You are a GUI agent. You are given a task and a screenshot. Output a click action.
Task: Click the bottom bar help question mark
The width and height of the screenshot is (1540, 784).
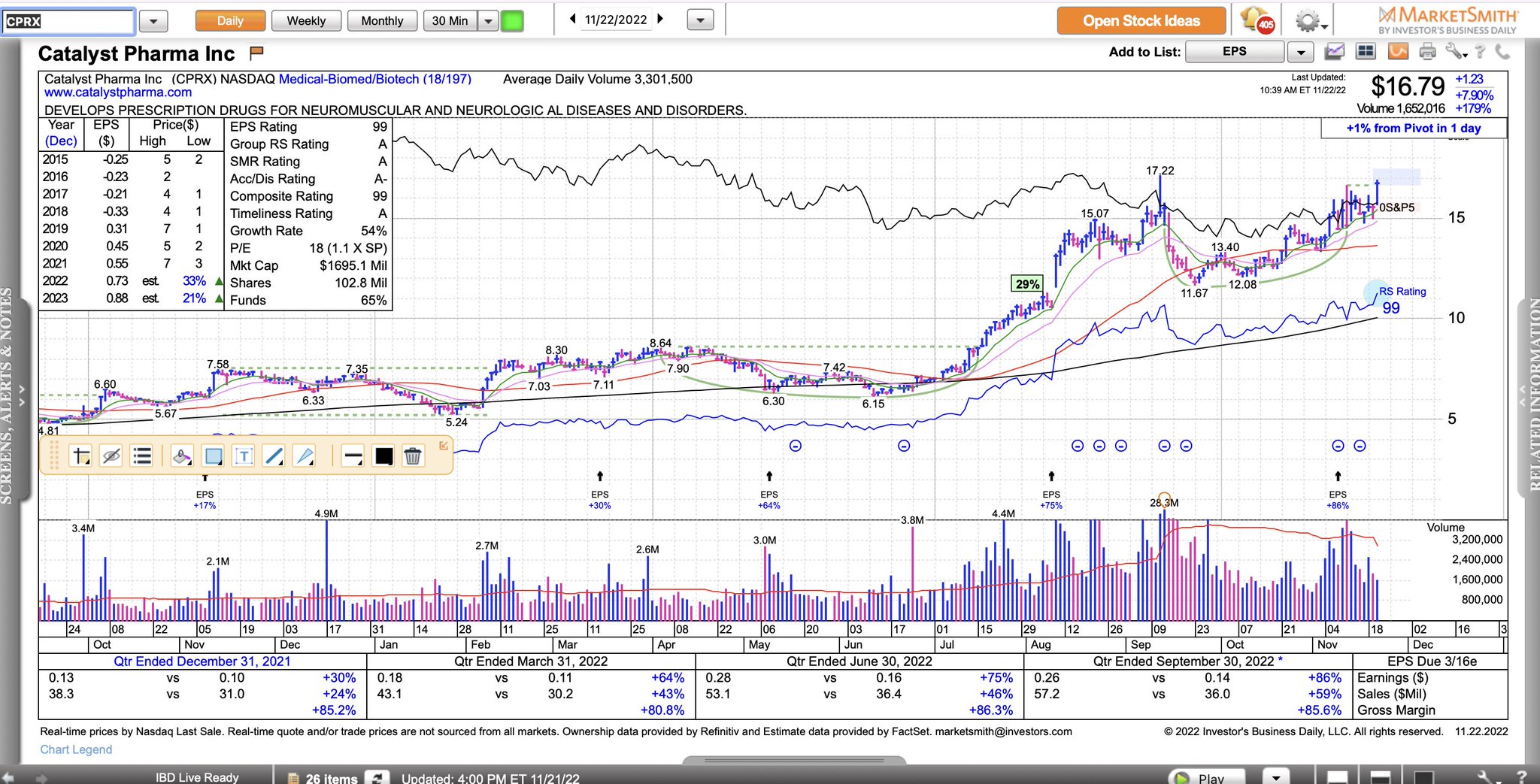pos(1521,777)
